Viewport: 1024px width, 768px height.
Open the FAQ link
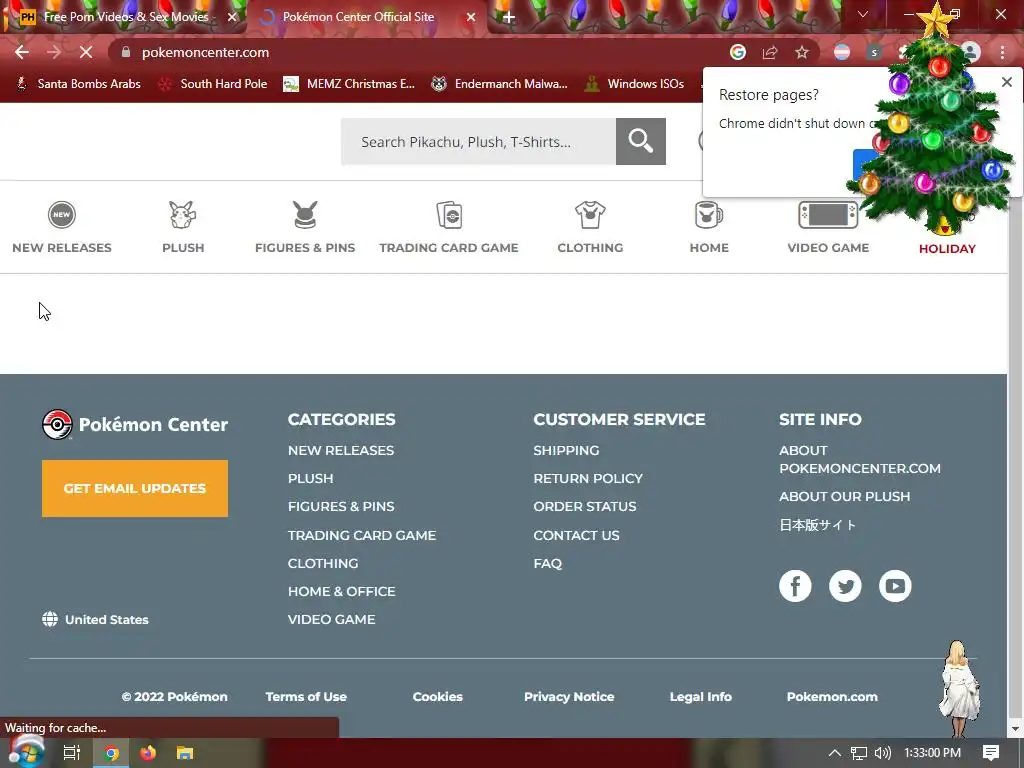click(547, 564)
